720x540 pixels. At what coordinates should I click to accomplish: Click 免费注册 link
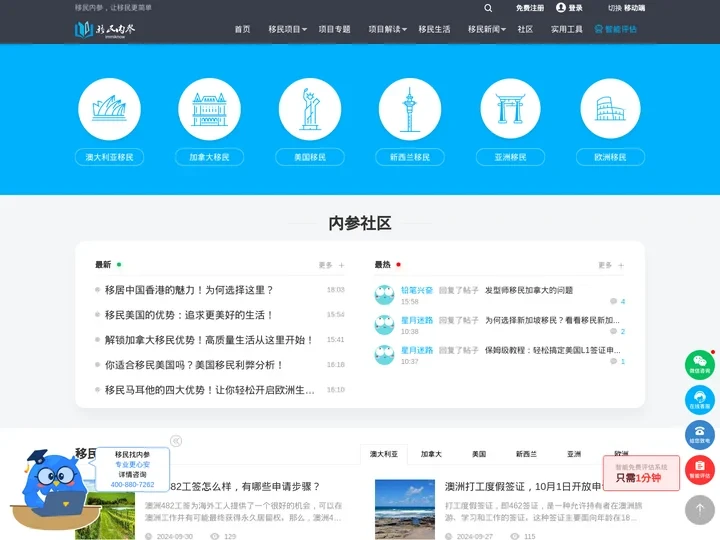point(529,8)
